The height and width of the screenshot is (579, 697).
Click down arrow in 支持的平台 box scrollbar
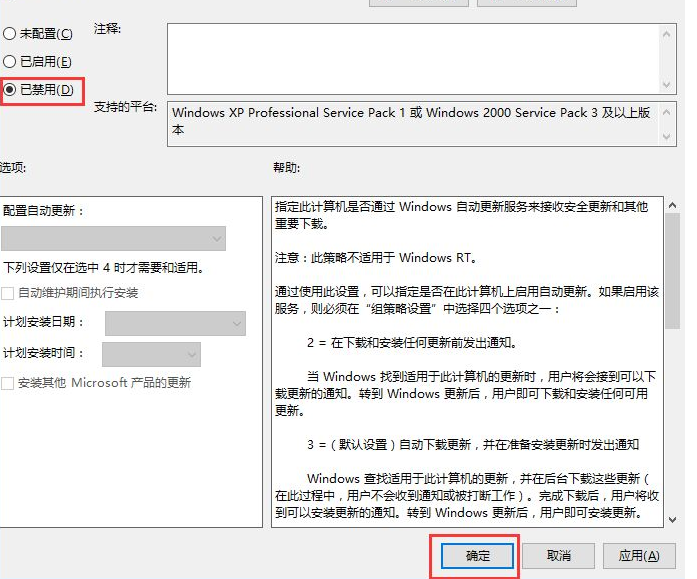click(x=667, y=136)
